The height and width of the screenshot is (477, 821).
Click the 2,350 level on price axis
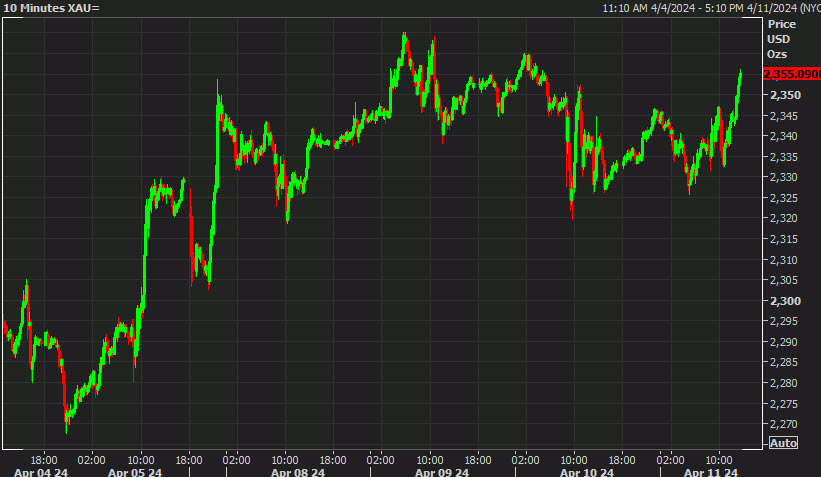click(784, 95)
